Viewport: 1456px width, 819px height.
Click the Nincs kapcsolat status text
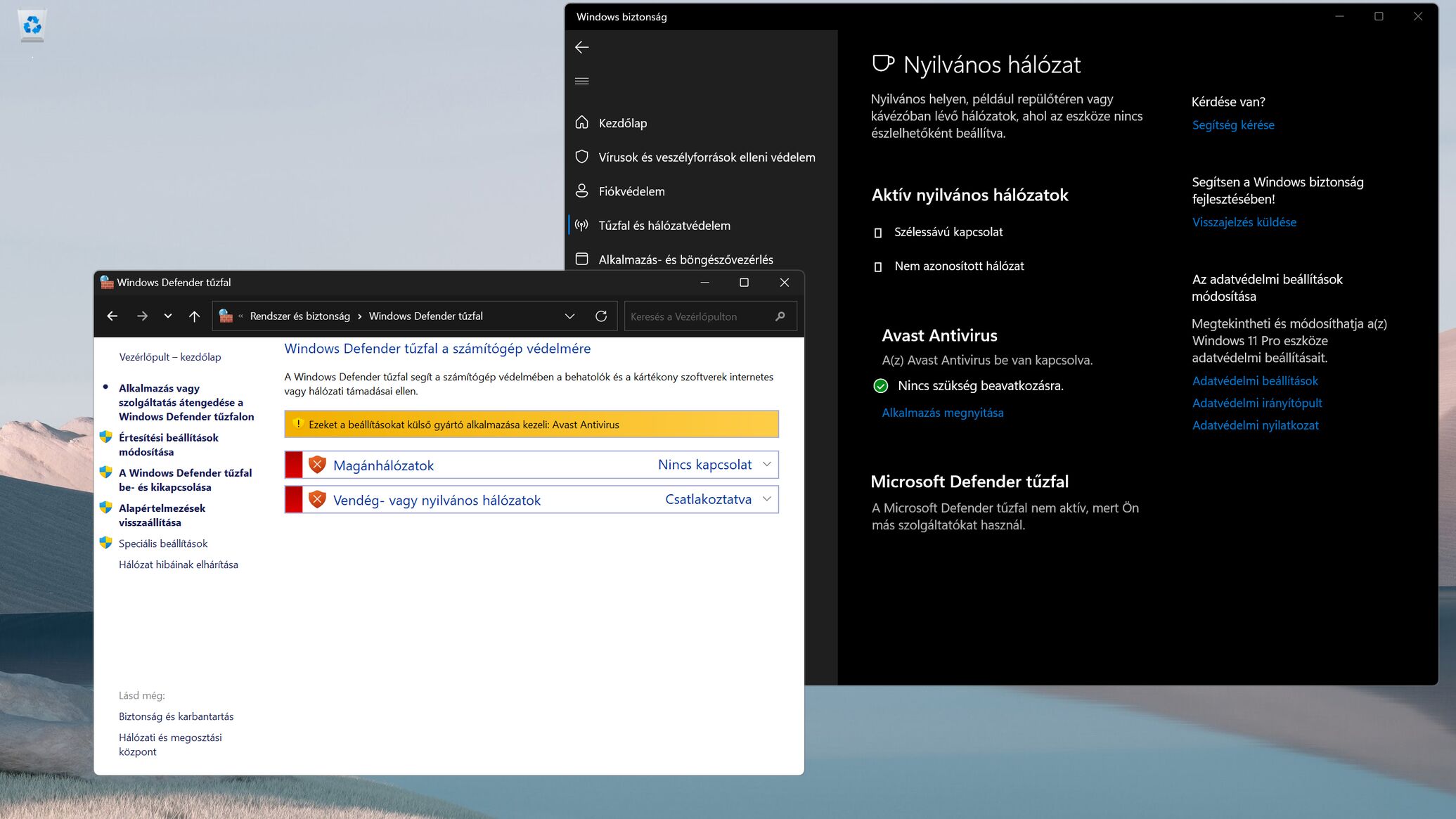click(x=704, y=465)
